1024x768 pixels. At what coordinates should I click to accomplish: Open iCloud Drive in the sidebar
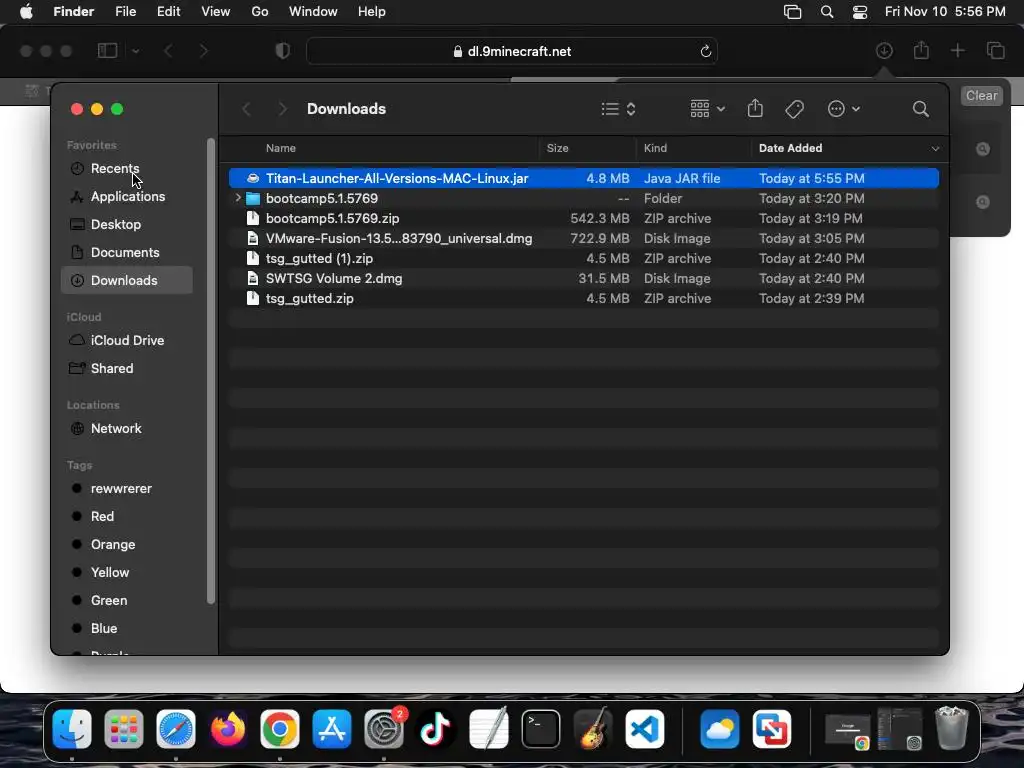(127, 340)
